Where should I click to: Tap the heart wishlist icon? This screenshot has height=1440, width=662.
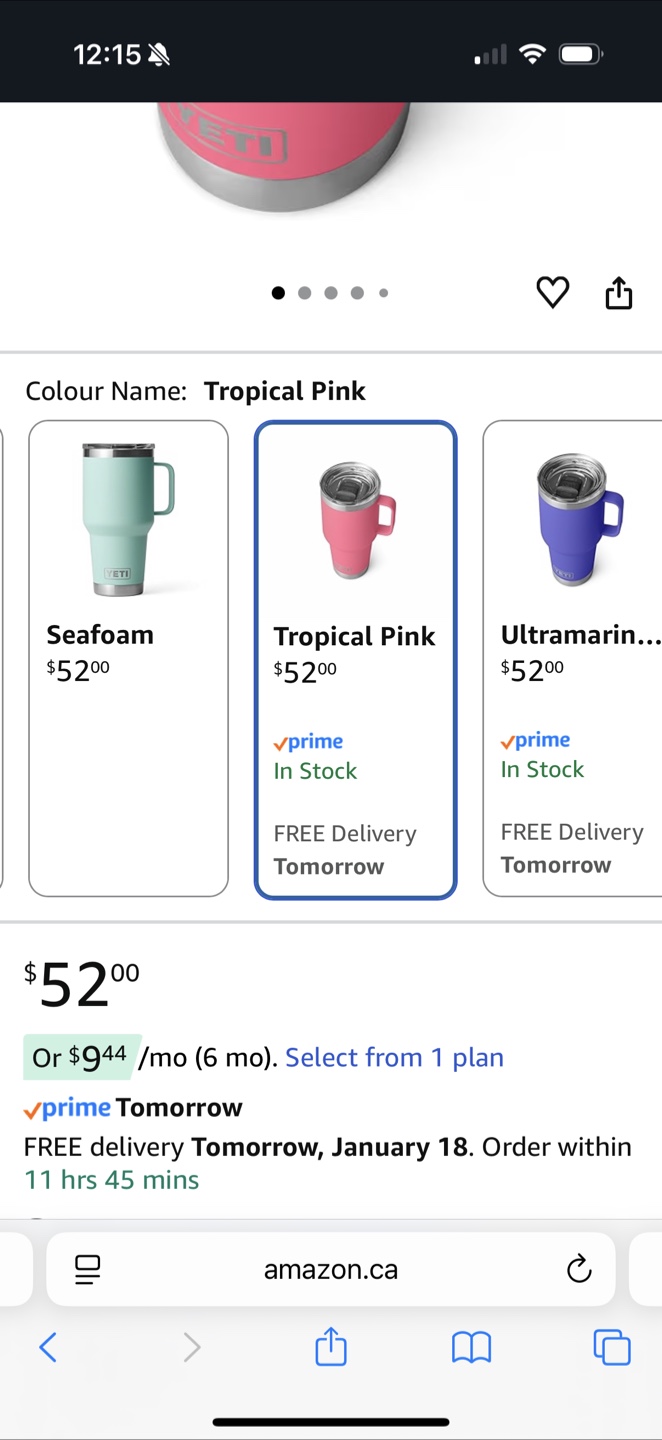coord(553,293)
